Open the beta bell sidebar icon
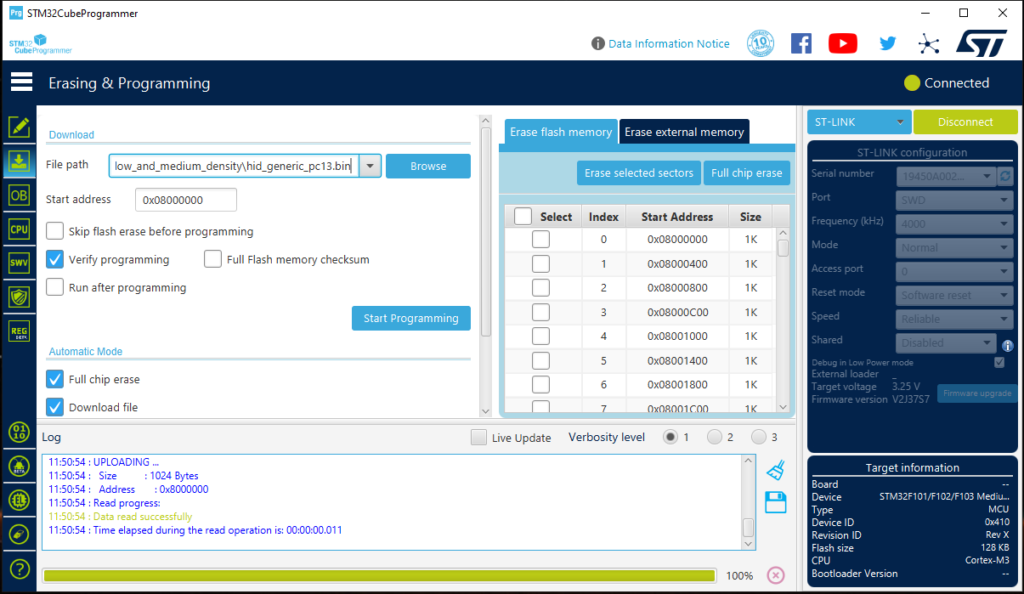This screenshot has height=594, width=1024. coord(19,466)
